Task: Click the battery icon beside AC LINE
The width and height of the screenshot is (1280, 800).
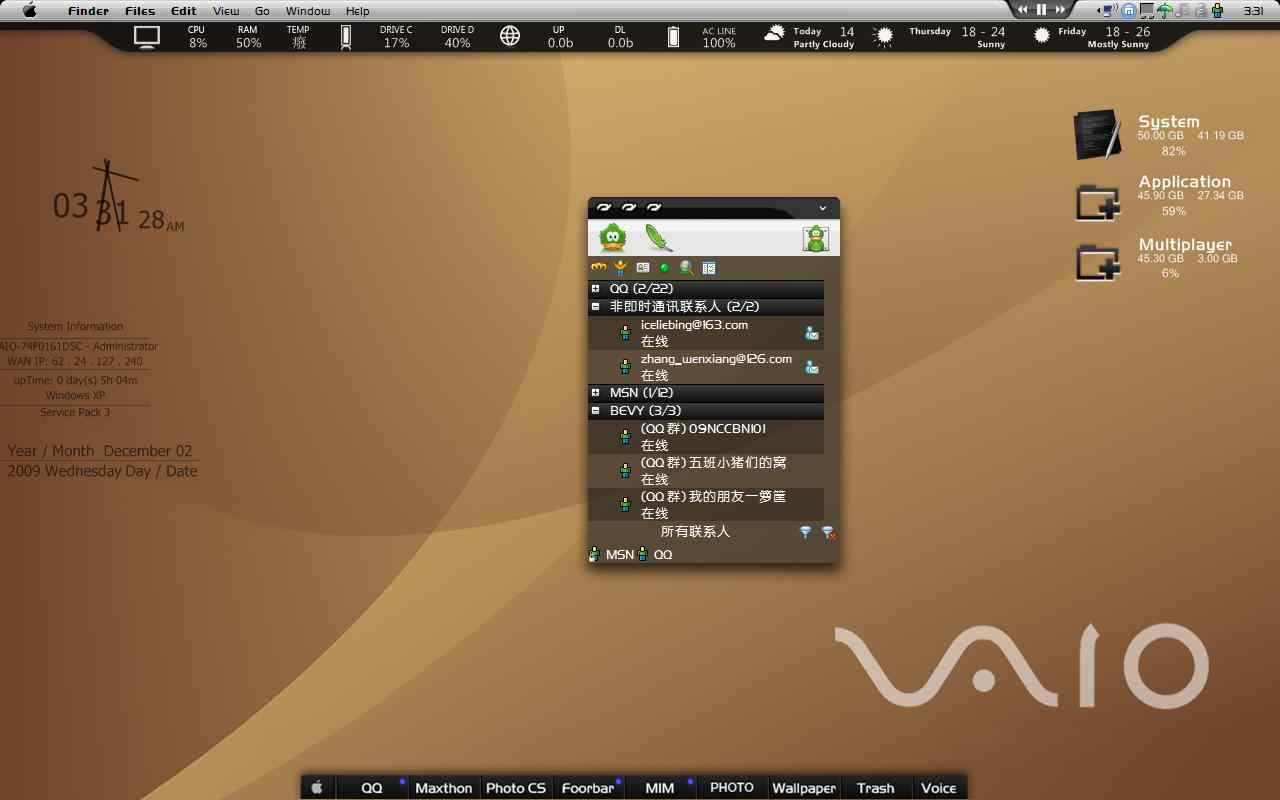Action: pyautogui.click(x=673, y=37)
